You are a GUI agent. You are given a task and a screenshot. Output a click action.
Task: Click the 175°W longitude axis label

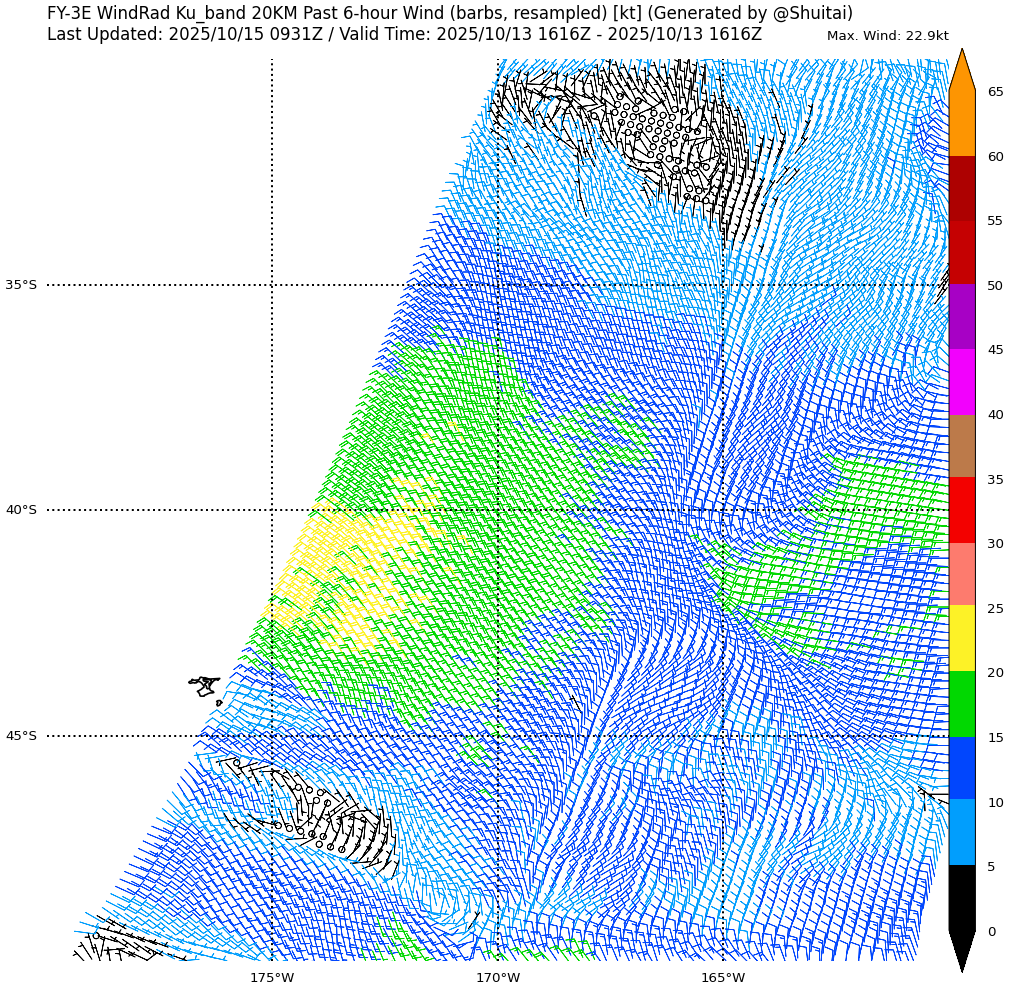272,977
